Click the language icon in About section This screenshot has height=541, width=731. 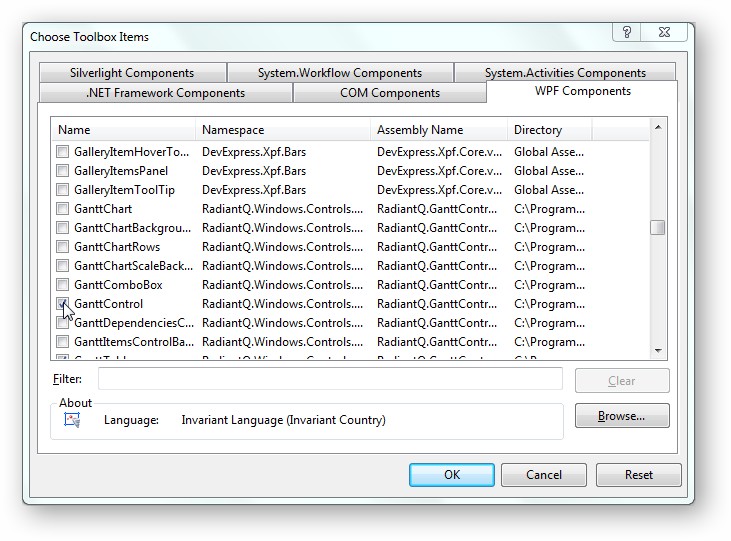pyautogui.click(x=72, y=420)
